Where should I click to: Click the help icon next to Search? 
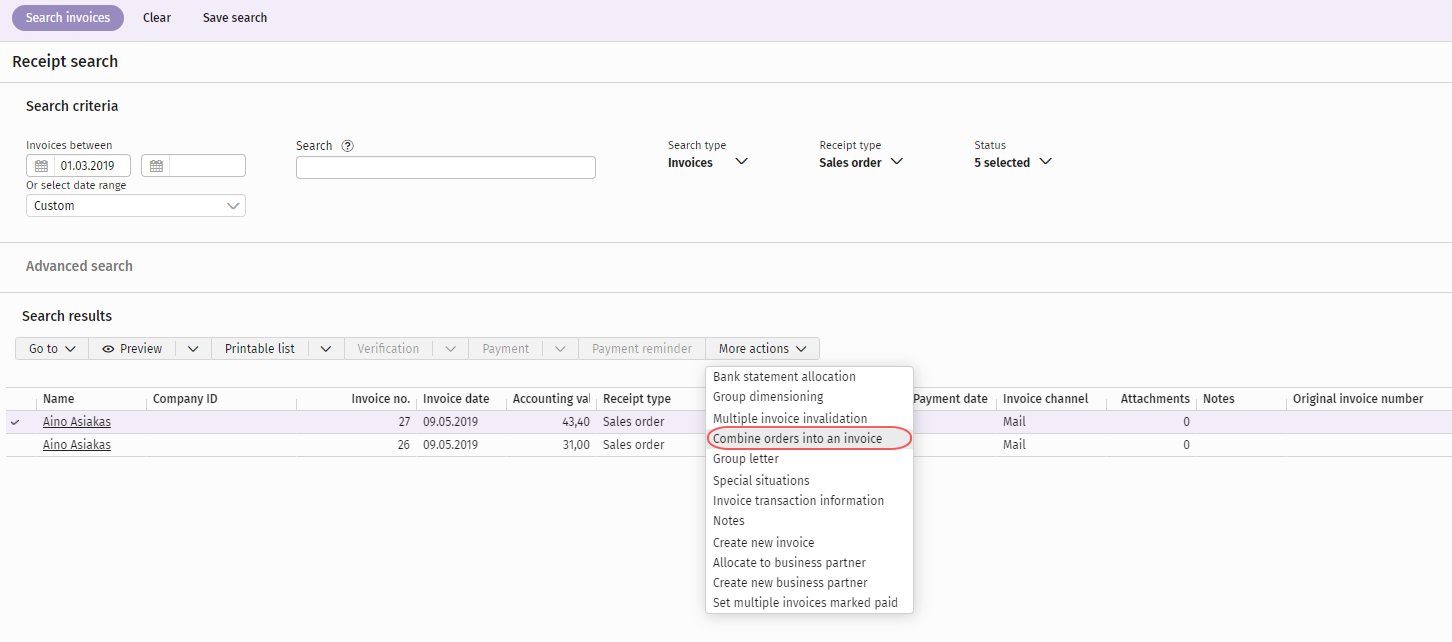(x=347, y=145)
